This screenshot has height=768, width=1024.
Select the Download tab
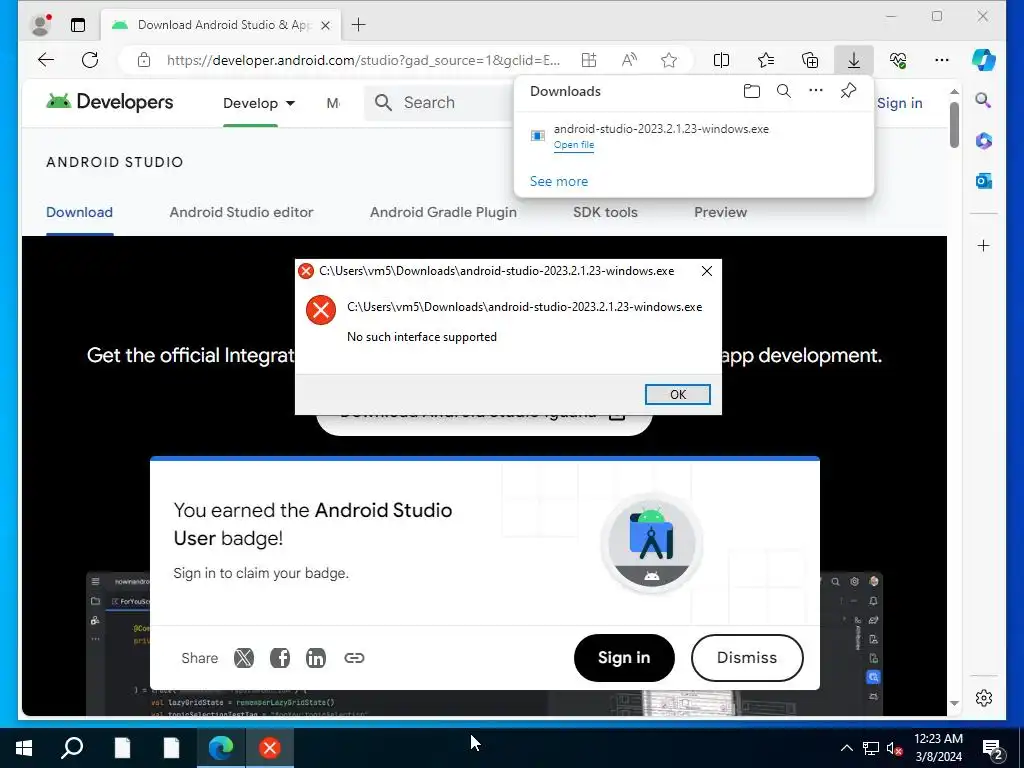pyautogui.click(x=79, y=212)
